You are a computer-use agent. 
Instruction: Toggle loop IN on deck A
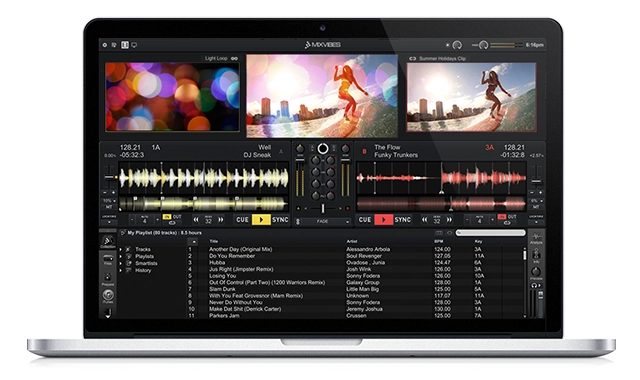pyautogui.click(x=167, y=217)
